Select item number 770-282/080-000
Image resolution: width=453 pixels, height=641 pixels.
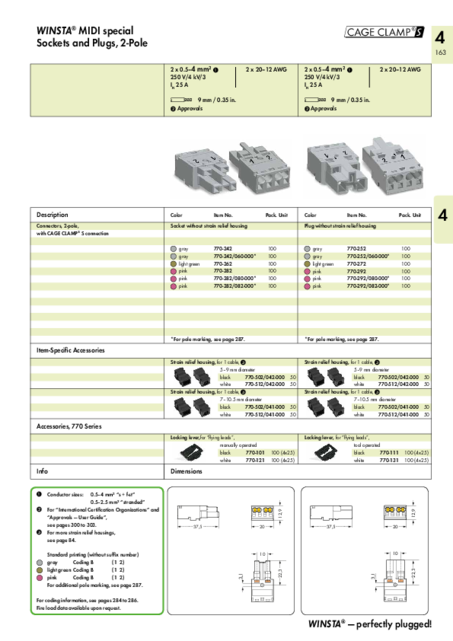pos(235,279)
